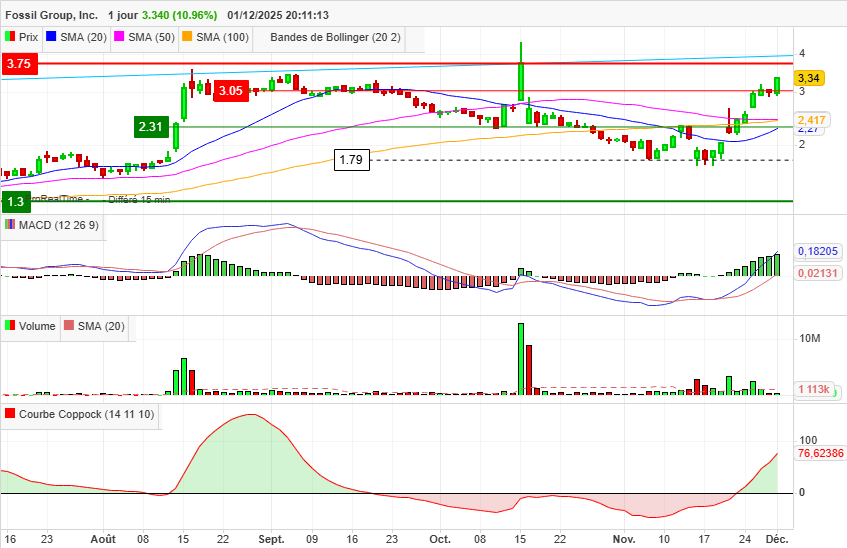Click the Volume SMA (20) red icon

[x=69, y=325]
